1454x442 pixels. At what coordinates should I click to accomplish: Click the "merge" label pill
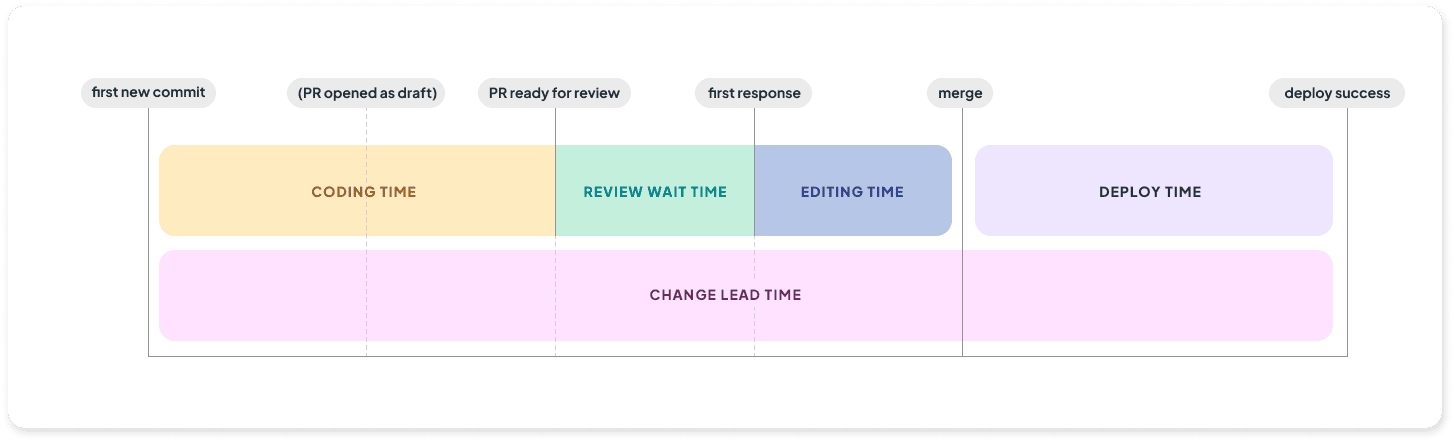(x=960, y=93)
